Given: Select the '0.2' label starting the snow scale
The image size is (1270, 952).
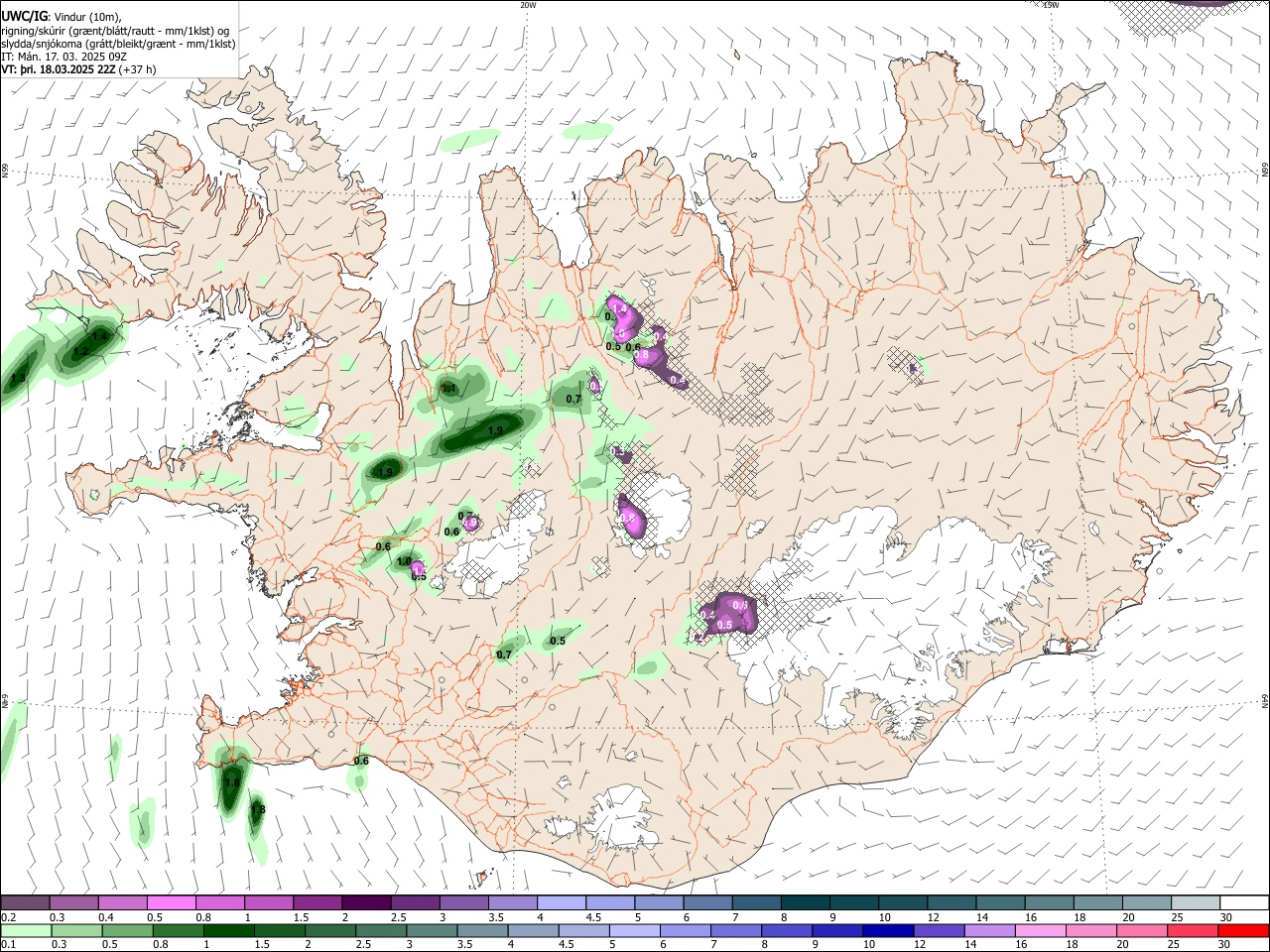Looking at the screenshot, I should tap(8, 918).
